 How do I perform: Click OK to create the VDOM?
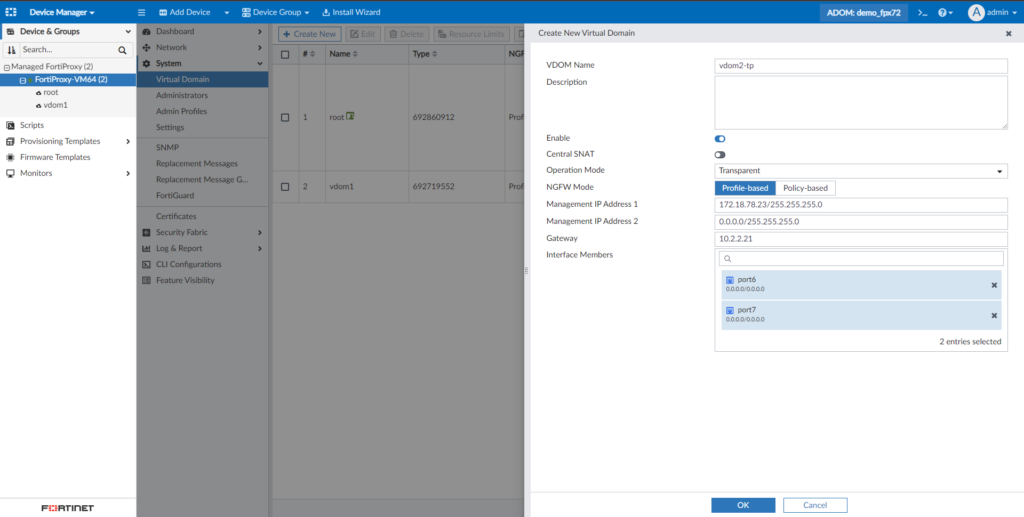(742, 505)
